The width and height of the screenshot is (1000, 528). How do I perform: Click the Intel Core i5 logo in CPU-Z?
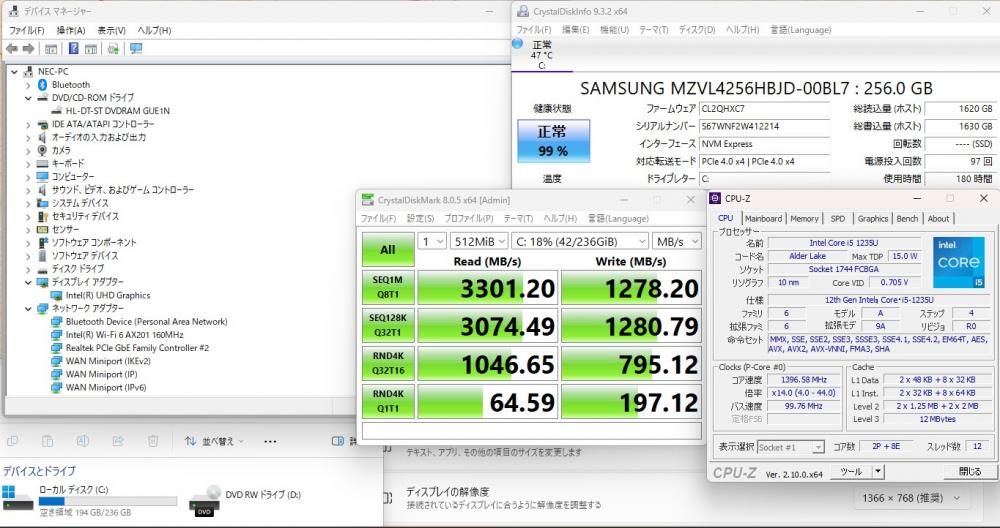959,262
